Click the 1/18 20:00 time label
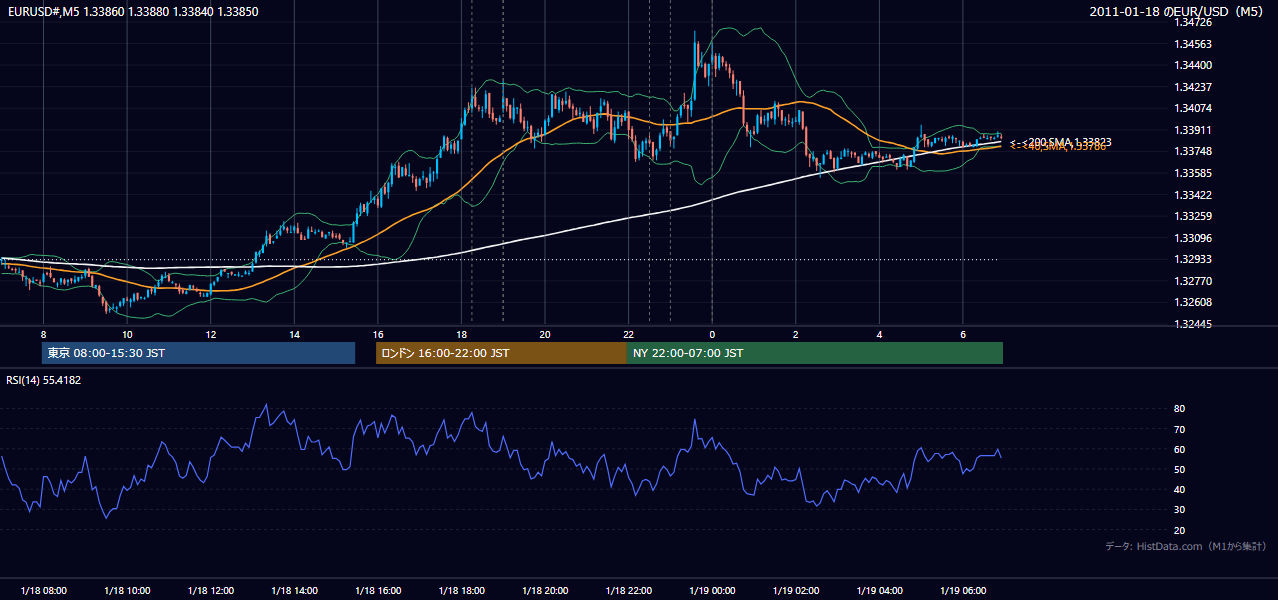Viewport: 1278px width, 600px height. click(544, 590)
